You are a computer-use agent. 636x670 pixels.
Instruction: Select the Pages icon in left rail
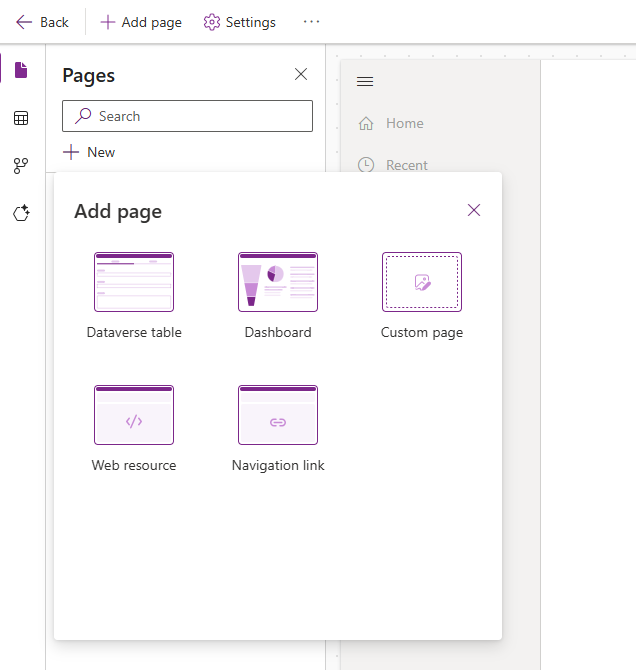pyautogui.click(x=21, y=70)
